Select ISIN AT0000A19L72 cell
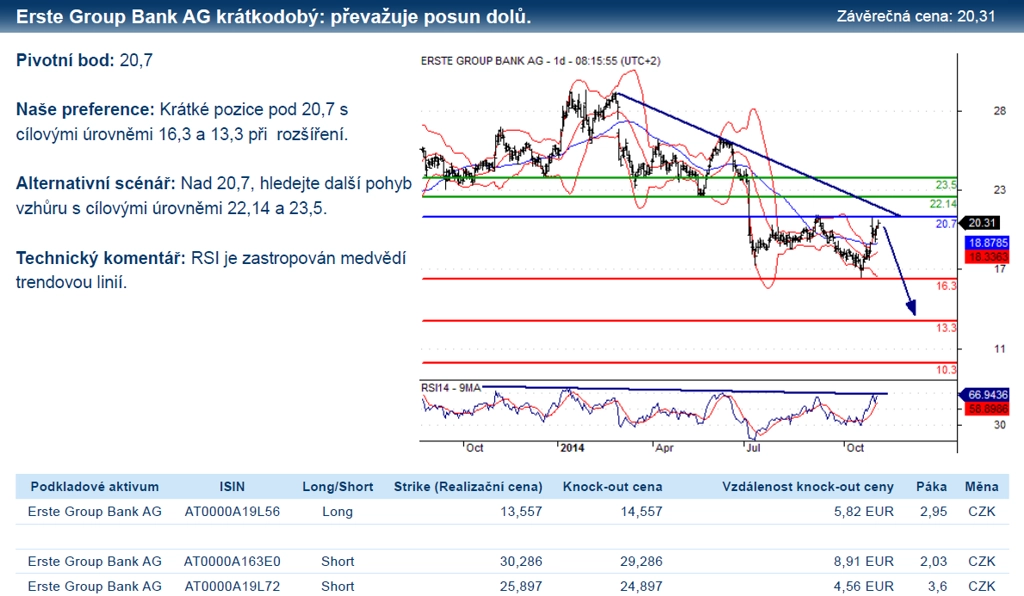 (x=232, y=586)
